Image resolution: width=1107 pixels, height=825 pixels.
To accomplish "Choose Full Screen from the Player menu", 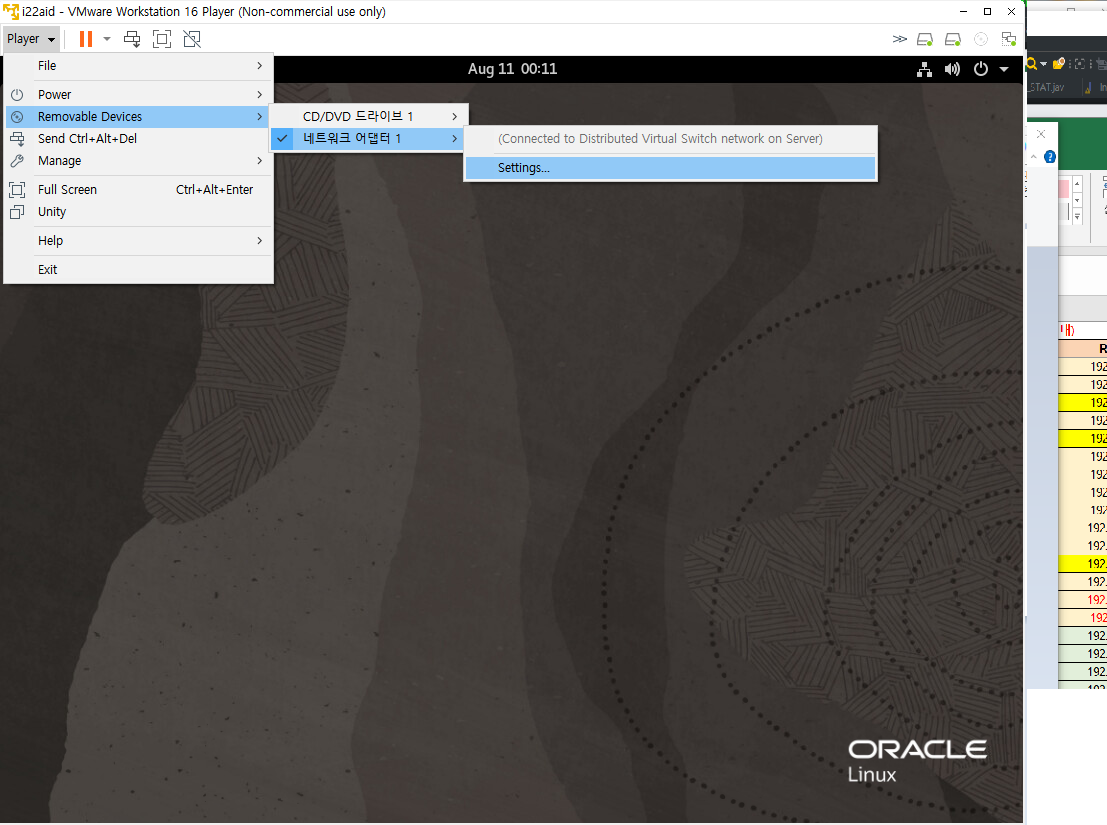I will pos(138,190).
